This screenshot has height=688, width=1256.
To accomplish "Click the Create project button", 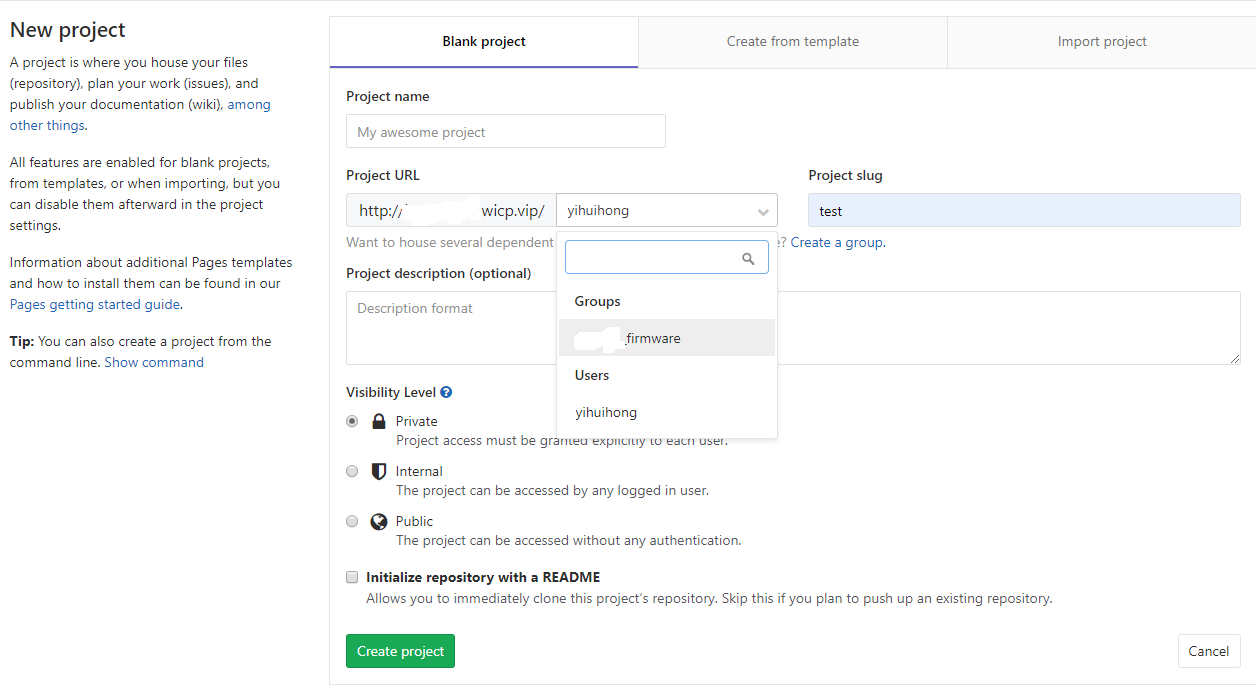I will (x=400, y=650).
